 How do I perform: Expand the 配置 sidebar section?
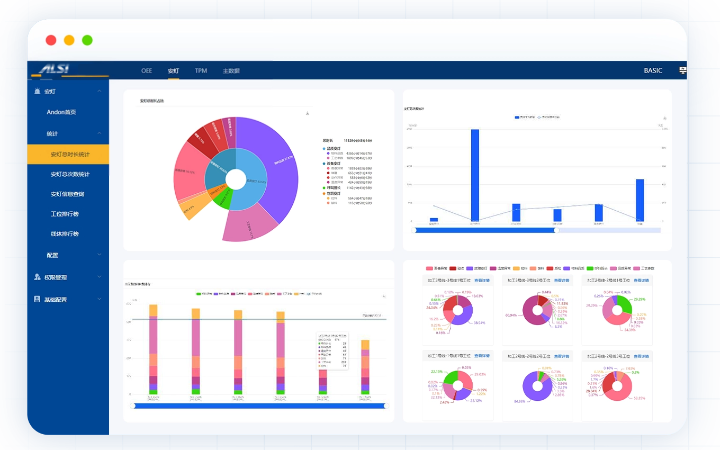coord(101,256)
